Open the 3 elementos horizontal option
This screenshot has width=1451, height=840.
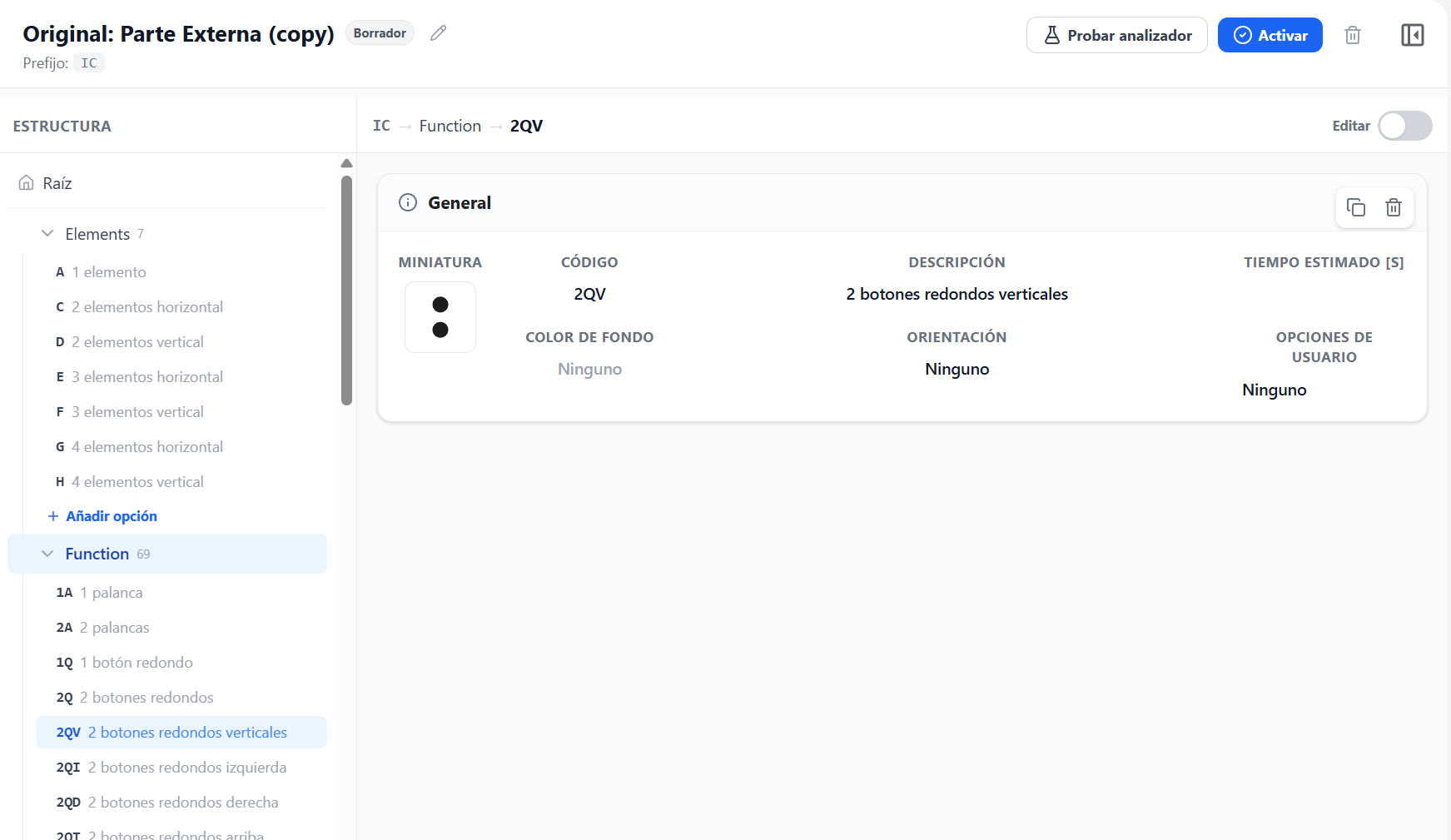pyautogui.click(x=181, y=377)
